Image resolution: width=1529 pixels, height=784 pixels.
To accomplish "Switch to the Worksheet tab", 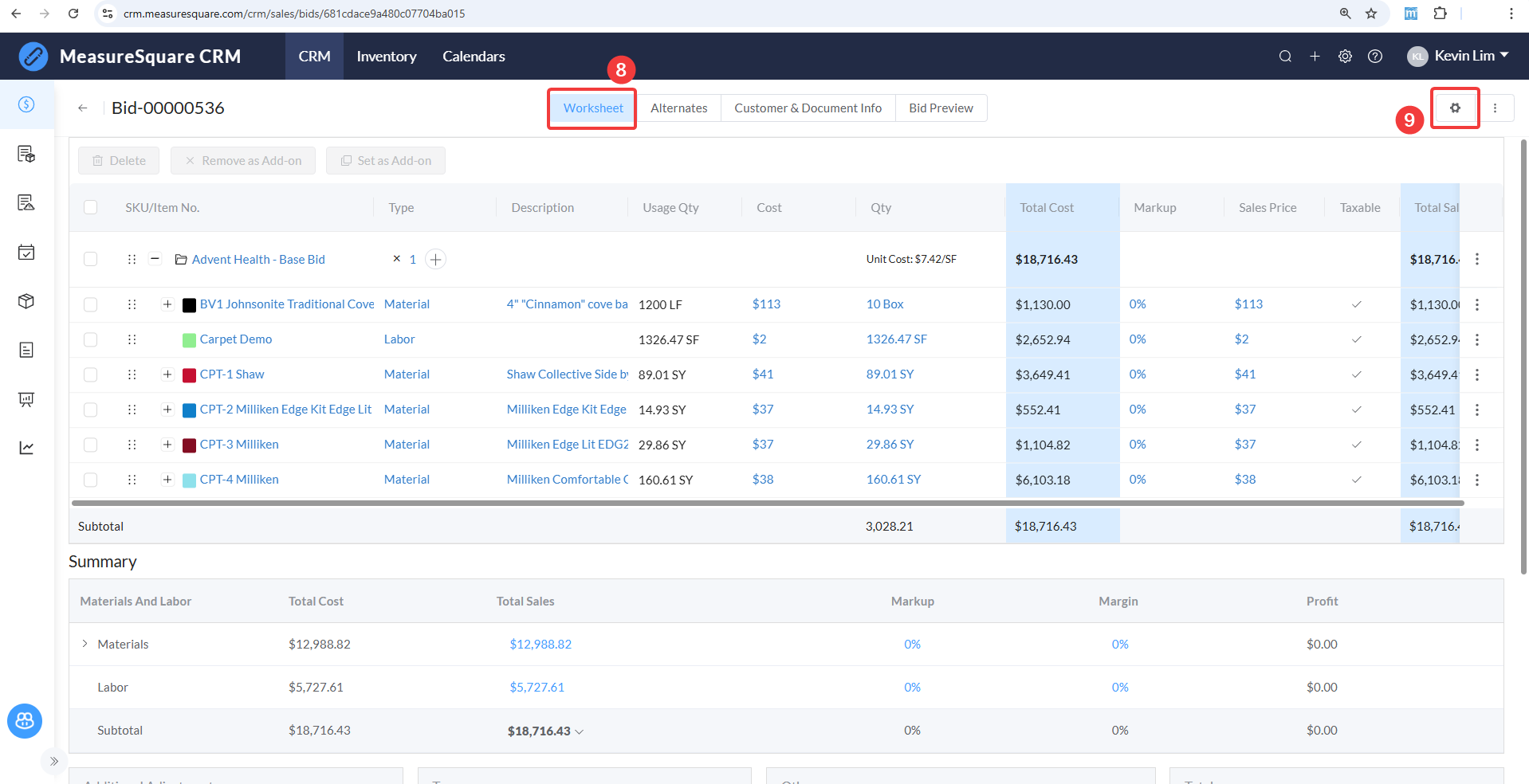I will click(x=593, y=108).
